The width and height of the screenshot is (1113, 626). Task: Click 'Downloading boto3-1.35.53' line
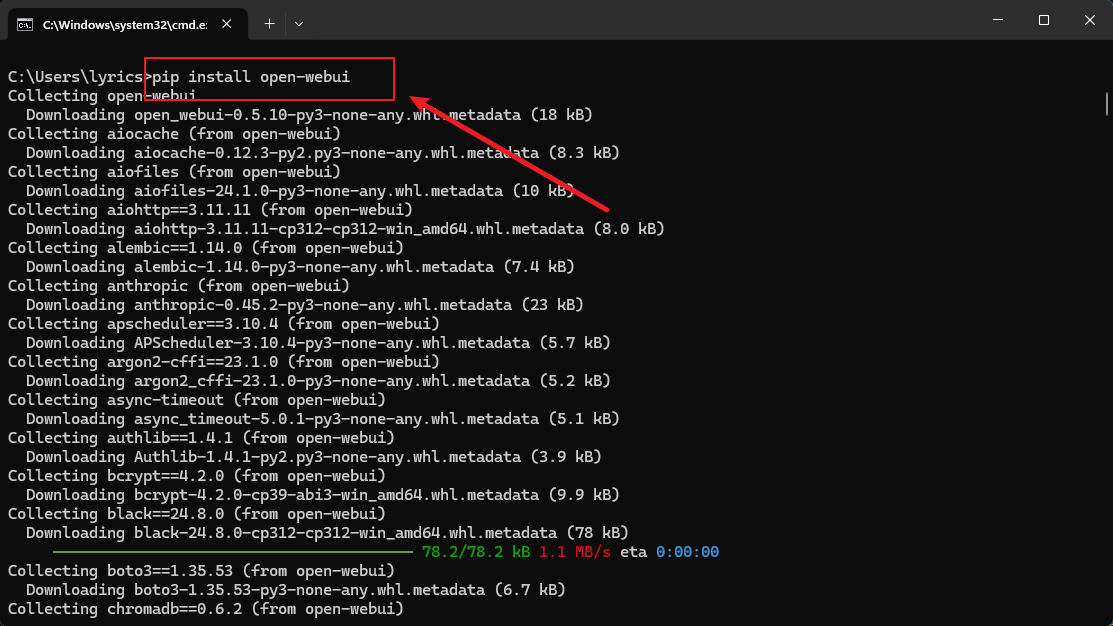click(296, 590)
